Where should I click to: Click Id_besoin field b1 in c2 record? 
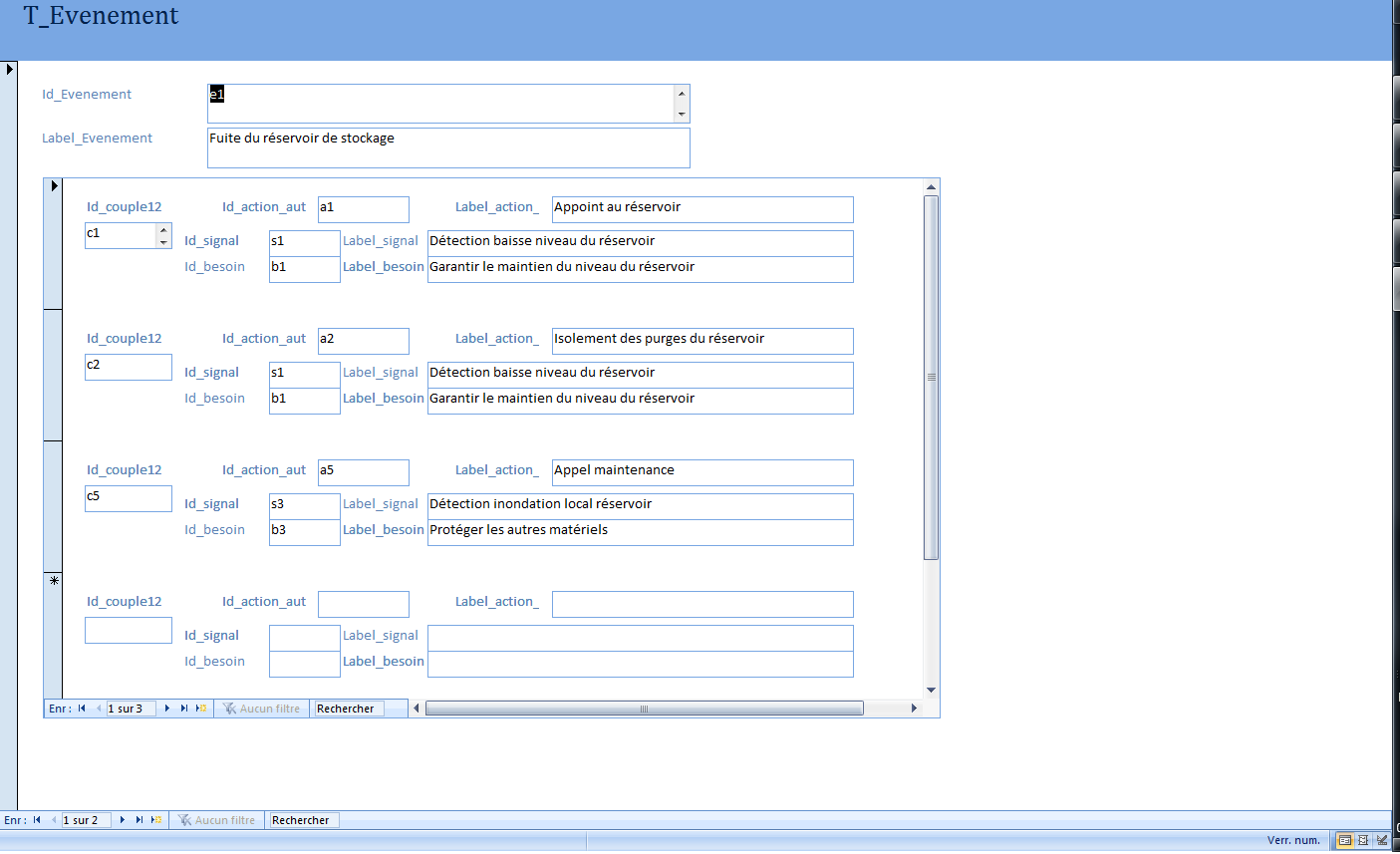[305, 401]
